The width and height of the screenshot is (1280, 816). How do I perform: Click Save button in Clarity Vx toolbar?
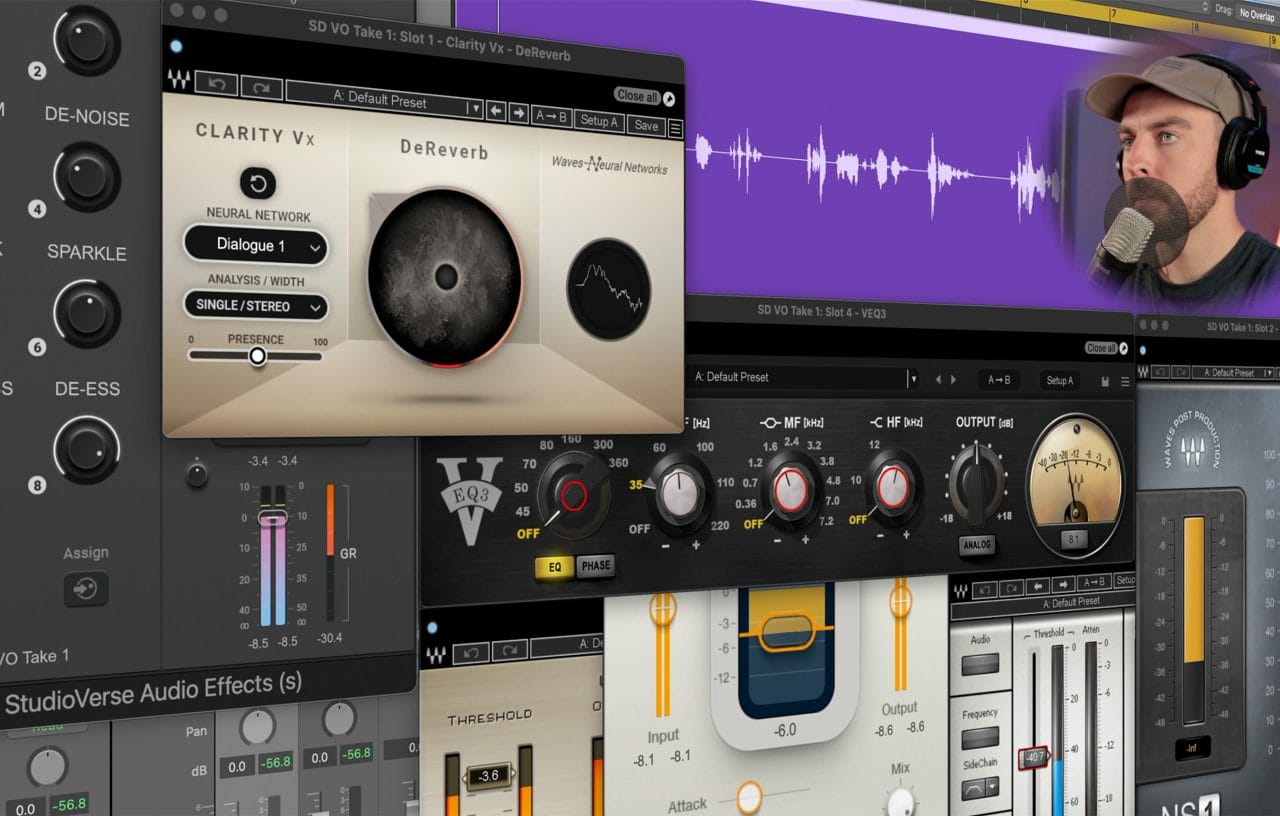coord(647,126)
